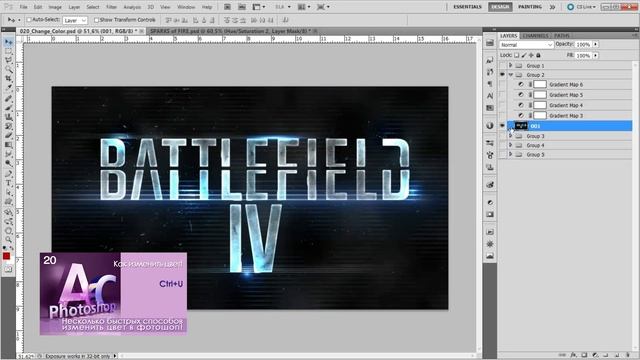The image size is (640, 360).
Task: Click the Opacity 100% value field
Action: (x=583, y=44)
